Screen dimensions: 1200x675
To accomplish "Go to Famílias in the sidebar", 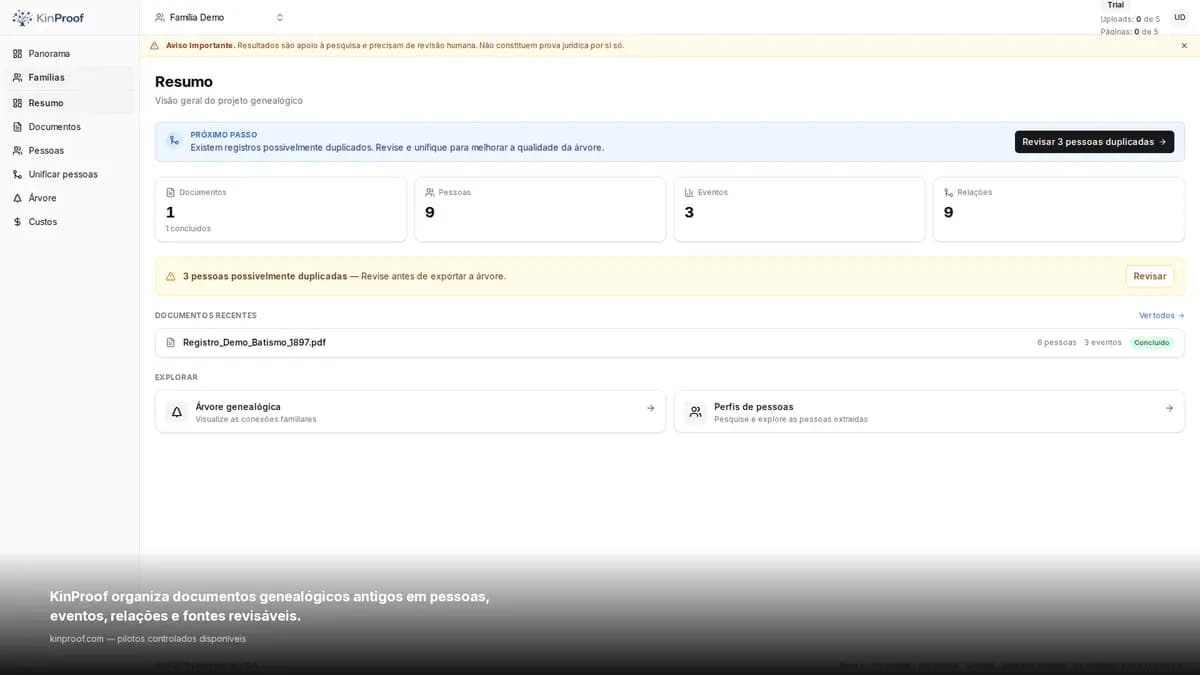I will click(x=70, y=77).
